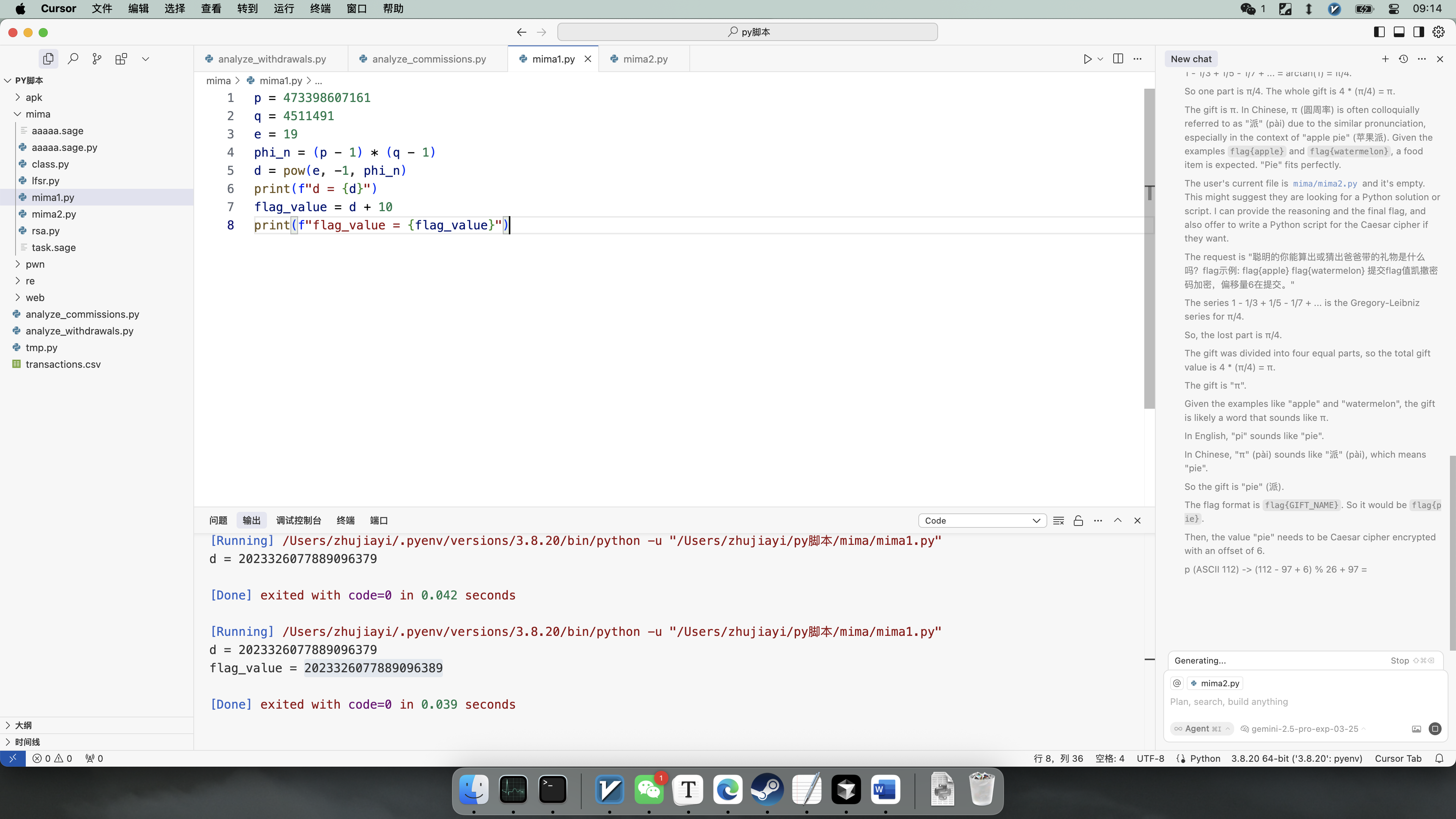Toggle output scroll lock
The height and width of the screenshot is (819, 1456).
click(1078, 521)
